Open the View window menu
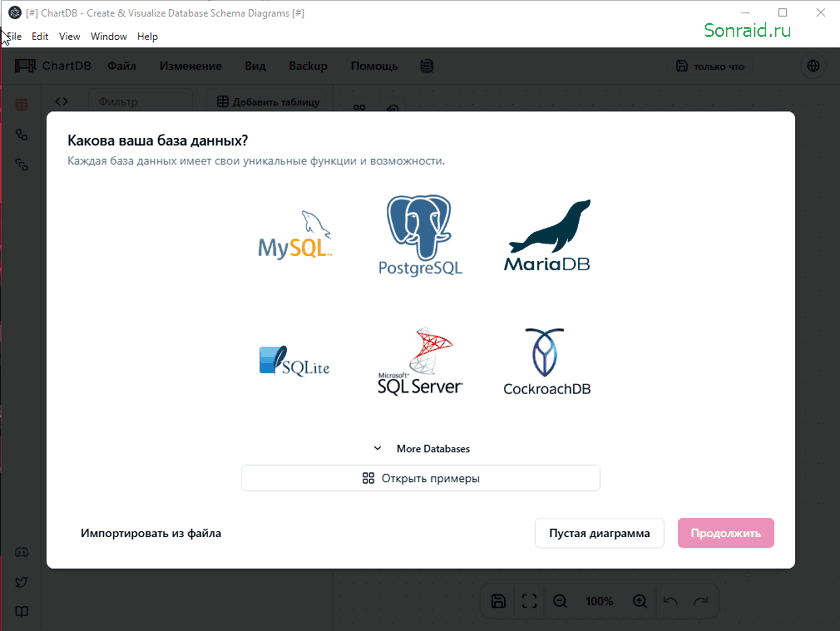This screenshot has height=631, width=840. tap(70, 36)
